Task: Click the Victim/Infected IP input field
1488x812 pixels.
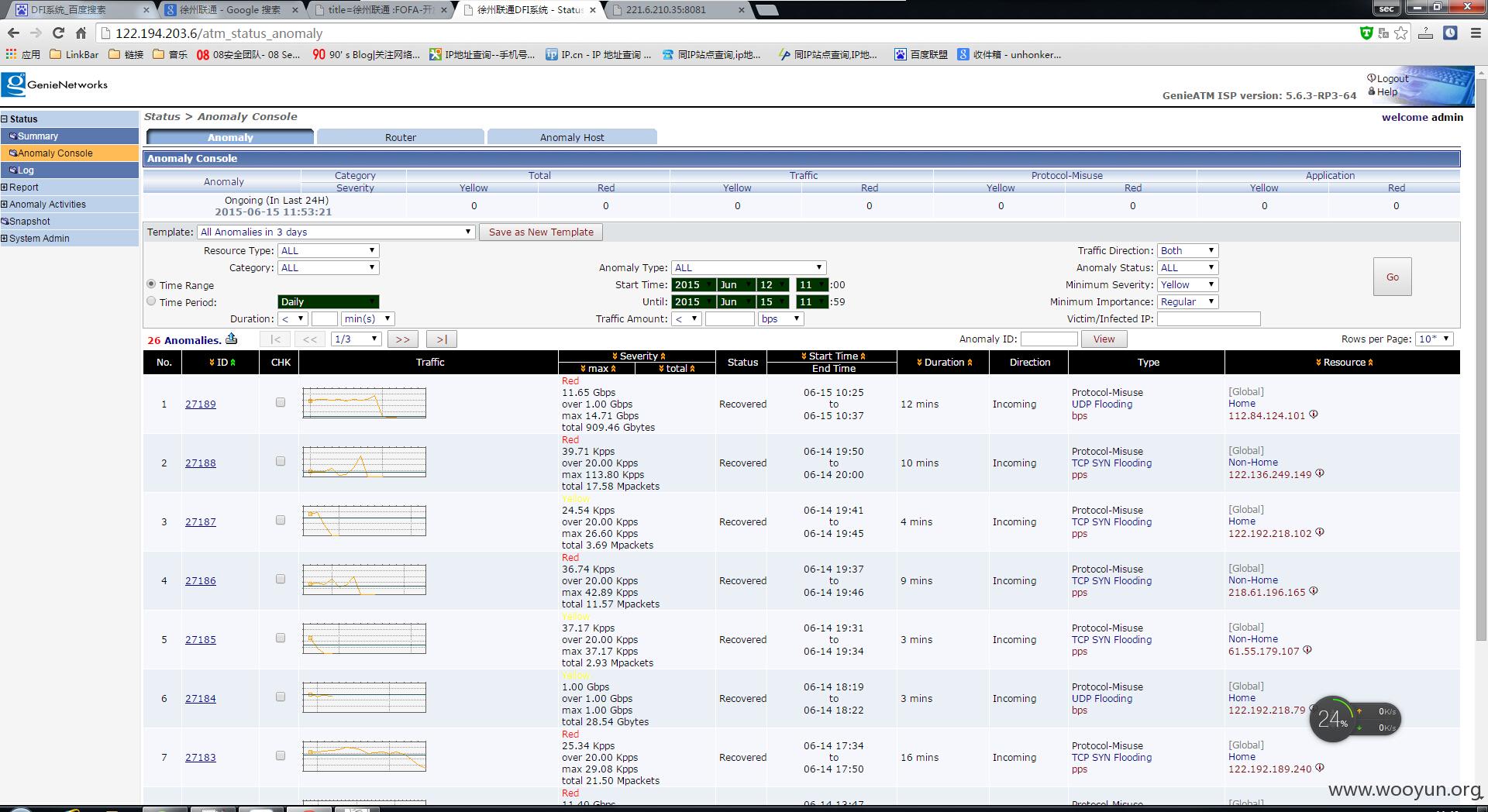Action: pyautogui.click(x=1208, y=319)
